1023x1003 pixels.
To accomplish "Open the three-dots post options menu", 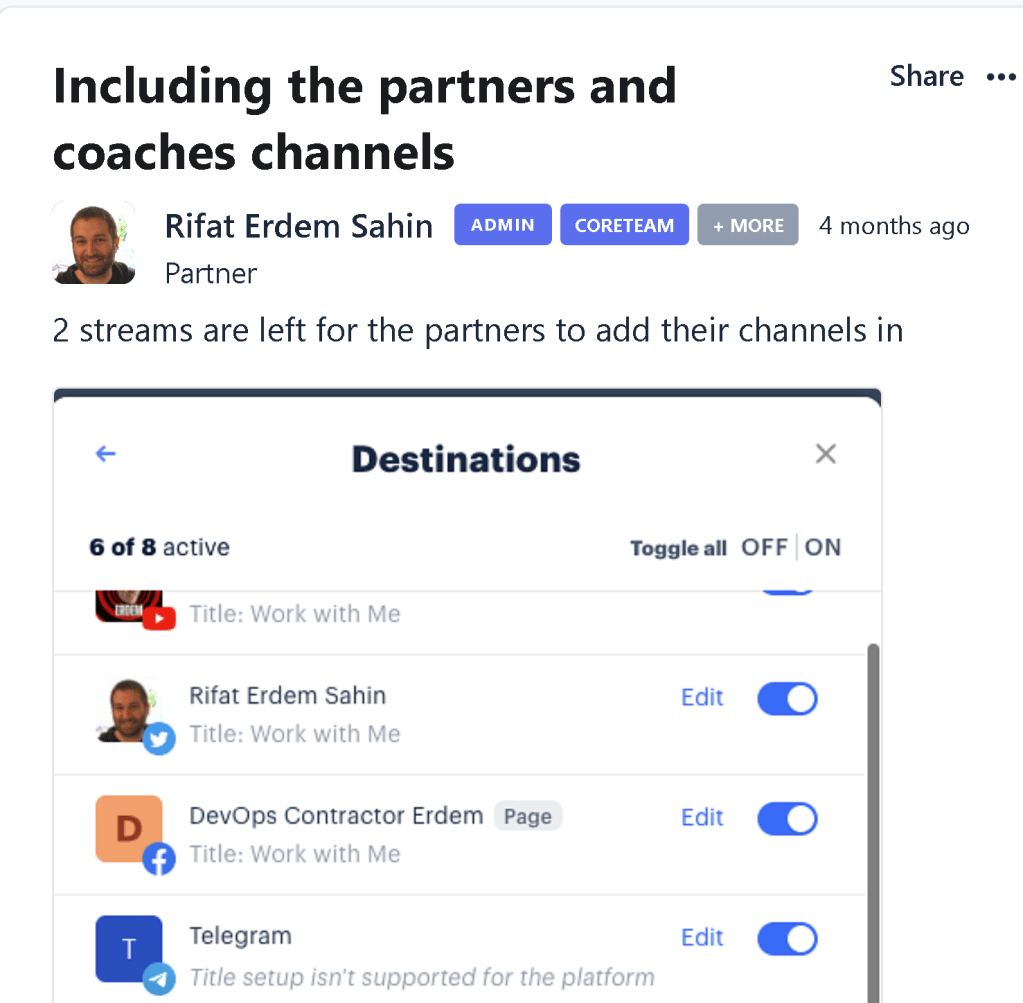I will click(x=1001, y=78).
